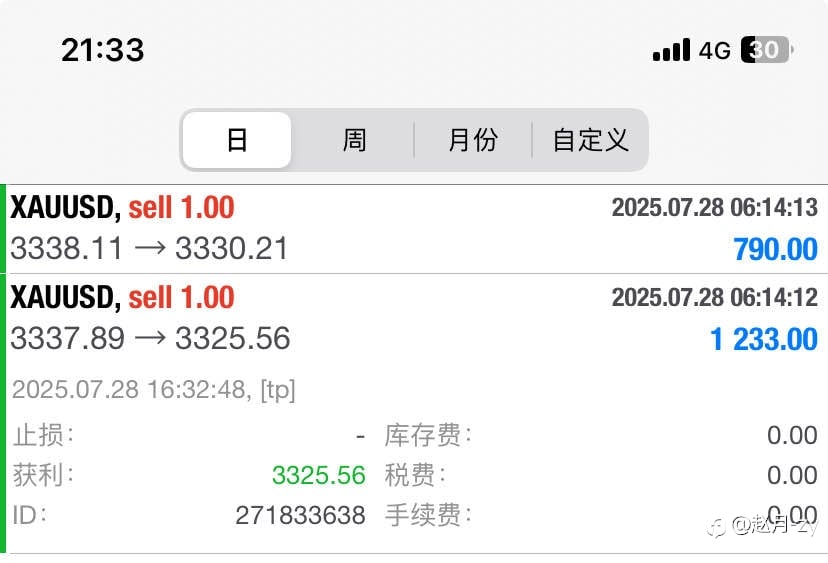Tap the cellular signal bars icon
Image resolution: width=828 pixels, height=563 pixels.
(x=671, y=50)
